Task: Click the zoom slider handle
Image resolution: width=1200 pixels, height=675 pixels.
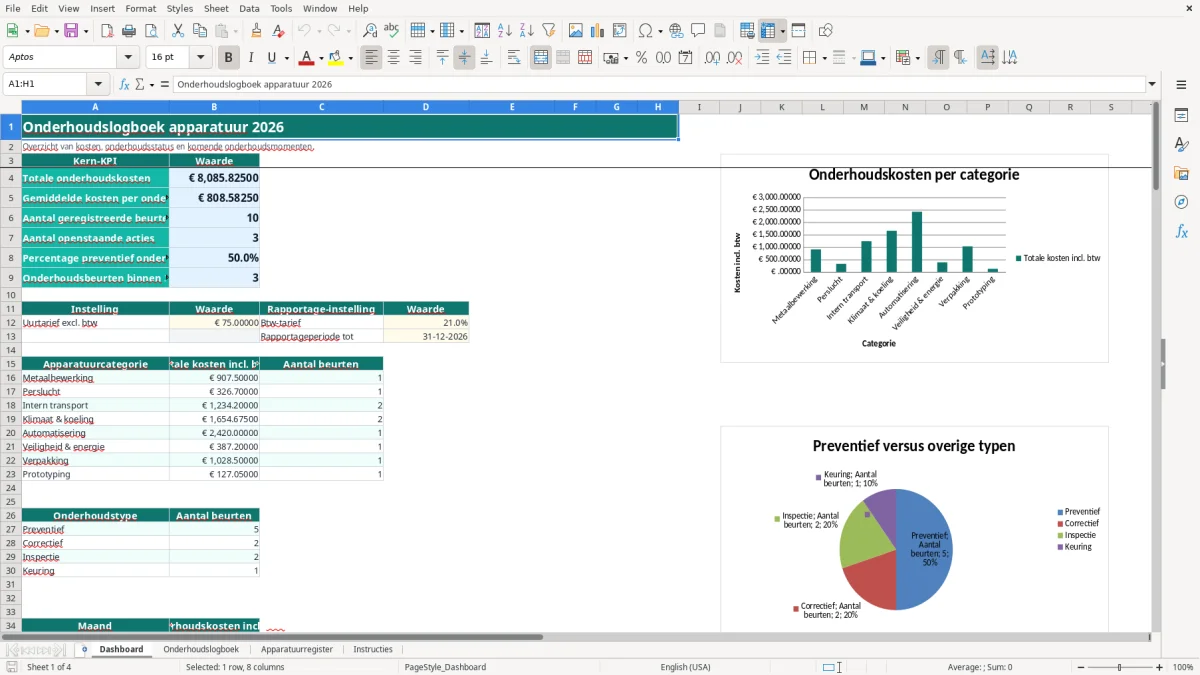Action: click(x=1119, y=667)
